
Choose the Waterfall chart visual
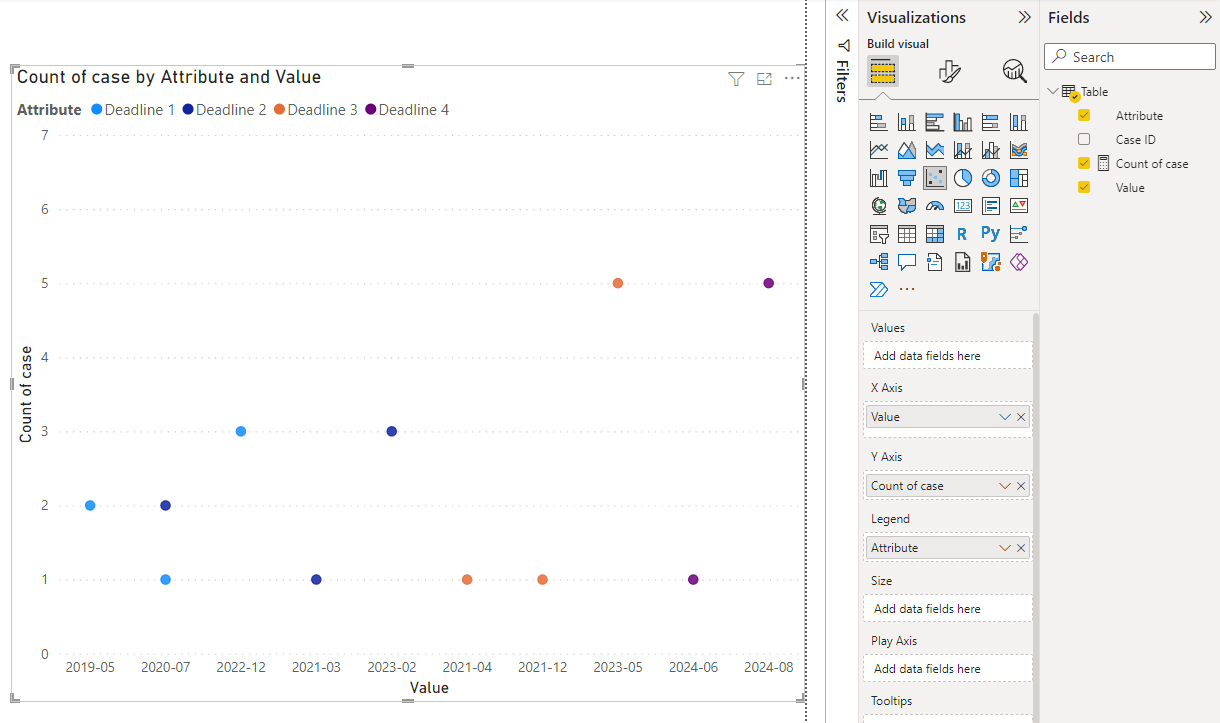click(879, 178)
